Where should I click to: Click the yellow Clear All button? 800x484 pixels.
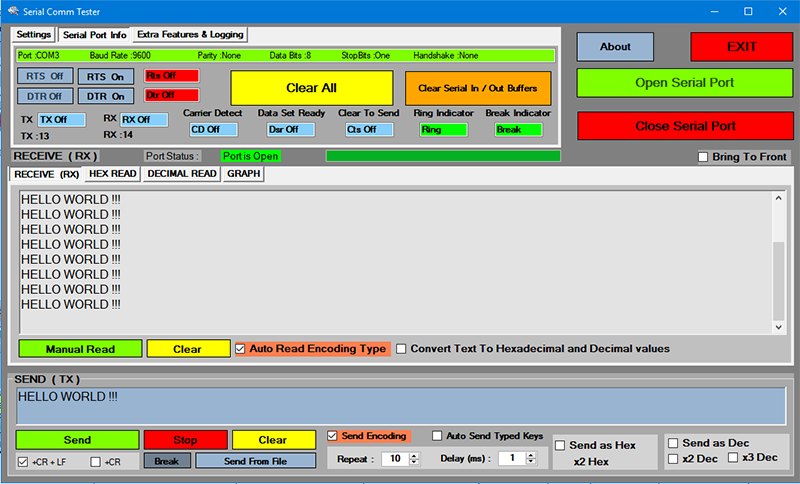pos(312,88)
